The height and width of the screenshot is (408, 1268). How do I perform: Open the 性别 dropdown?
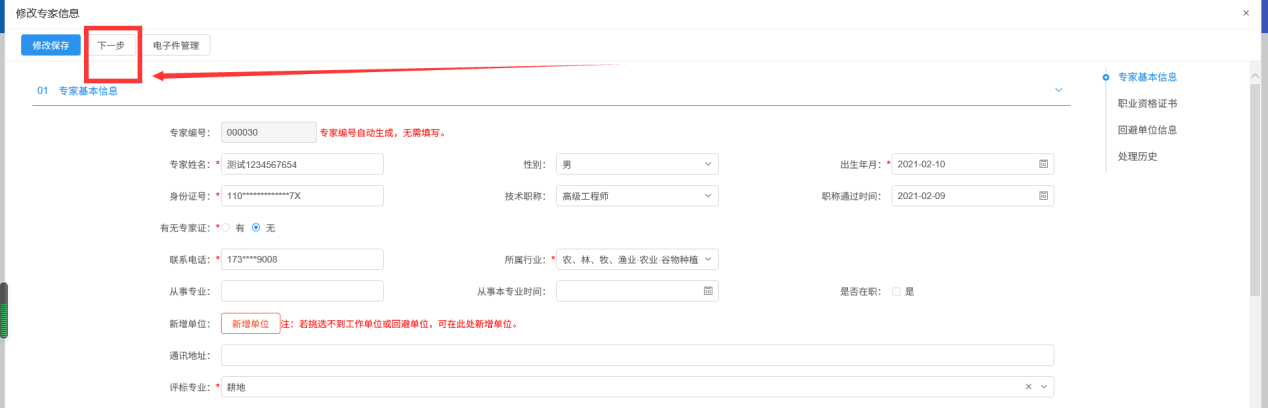[637, 164]
